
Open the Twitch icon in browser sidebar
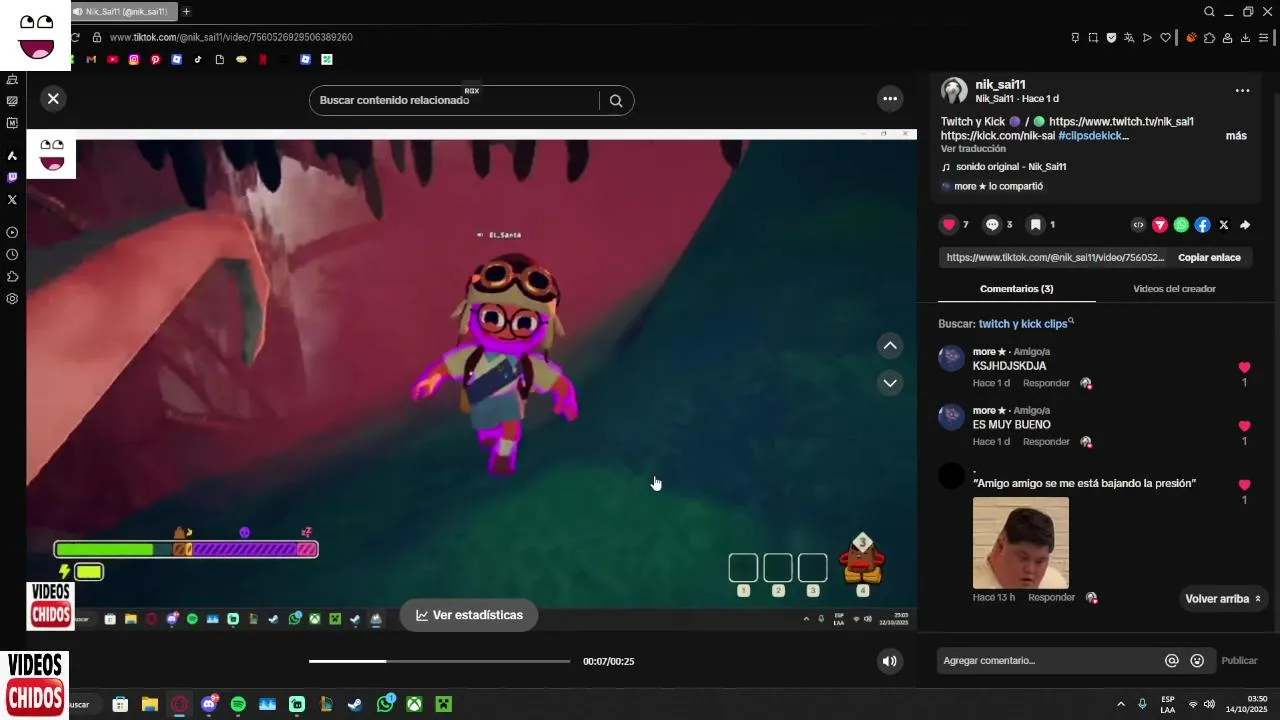tap(12, 177)
